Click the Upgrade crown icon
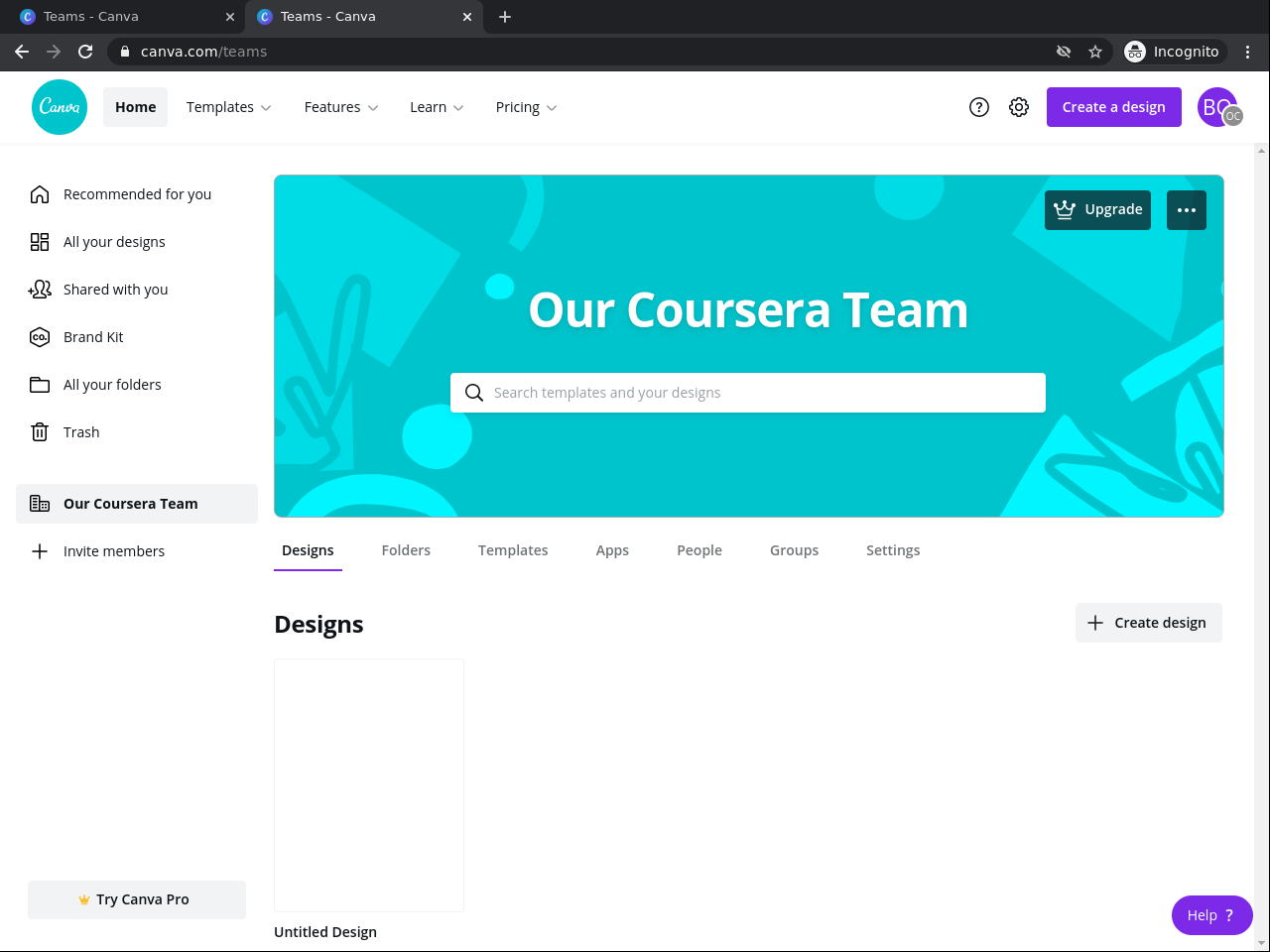 click(1065, 209)
